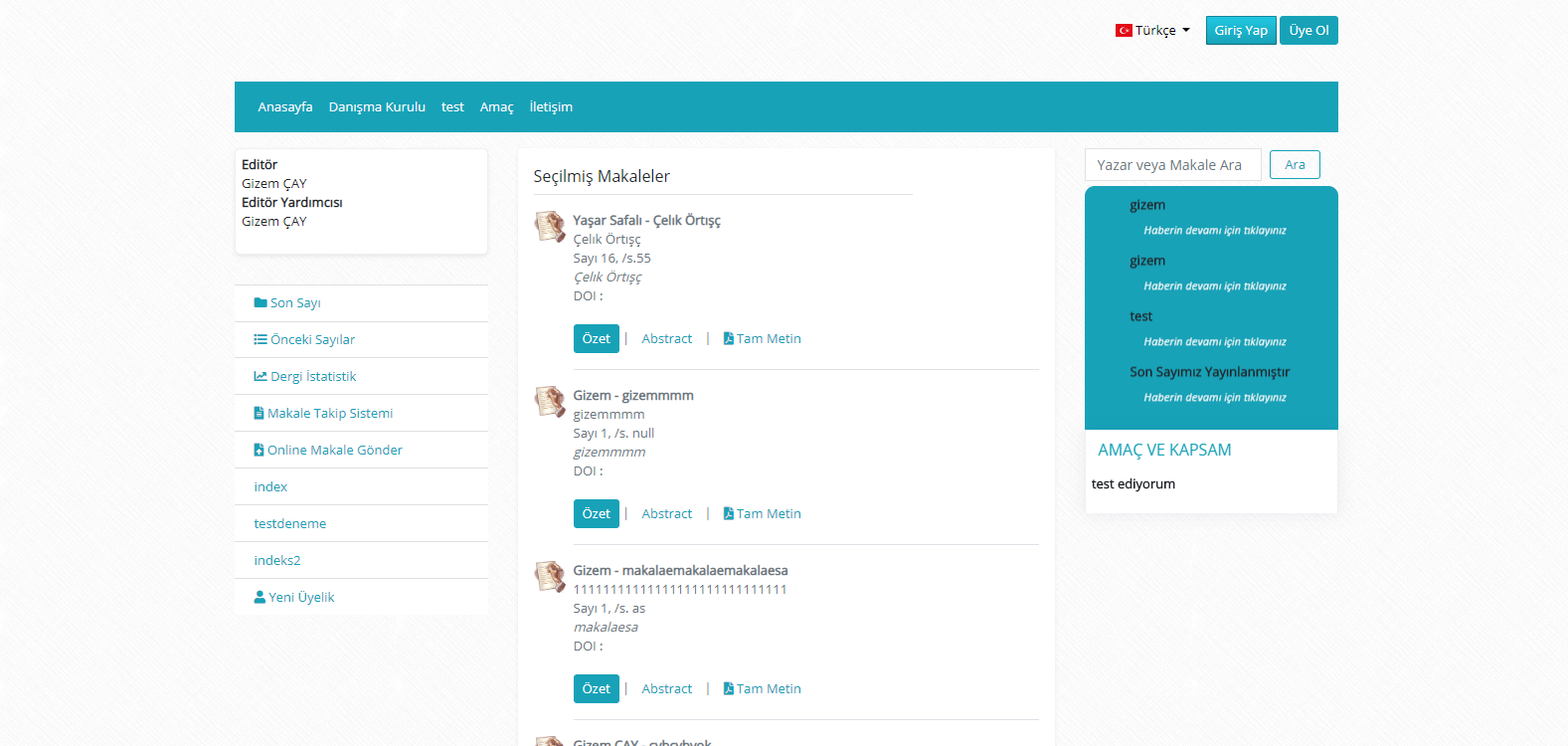Go to İletişim menu item
1568x746 pixels.
(551, 107)
